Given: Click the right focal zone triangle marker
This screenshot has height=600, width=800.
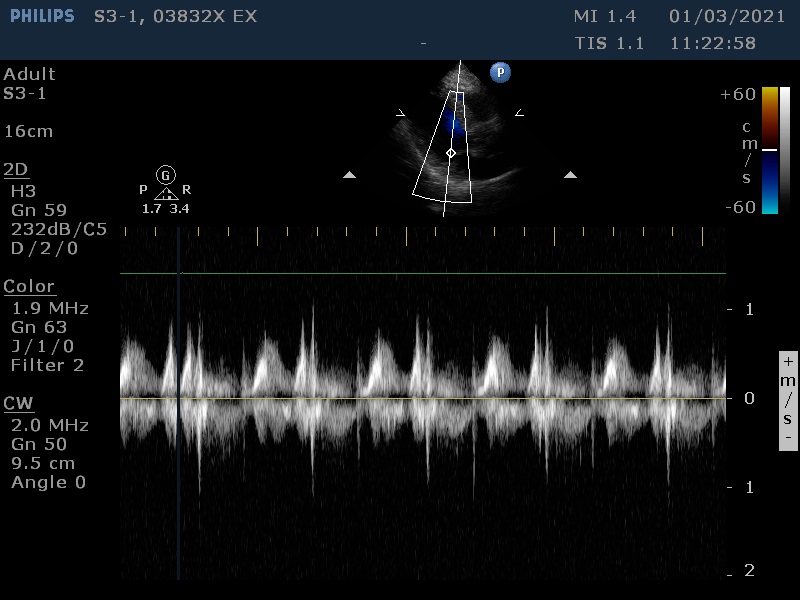Looking at the screenshot, I should coord(570,175).
